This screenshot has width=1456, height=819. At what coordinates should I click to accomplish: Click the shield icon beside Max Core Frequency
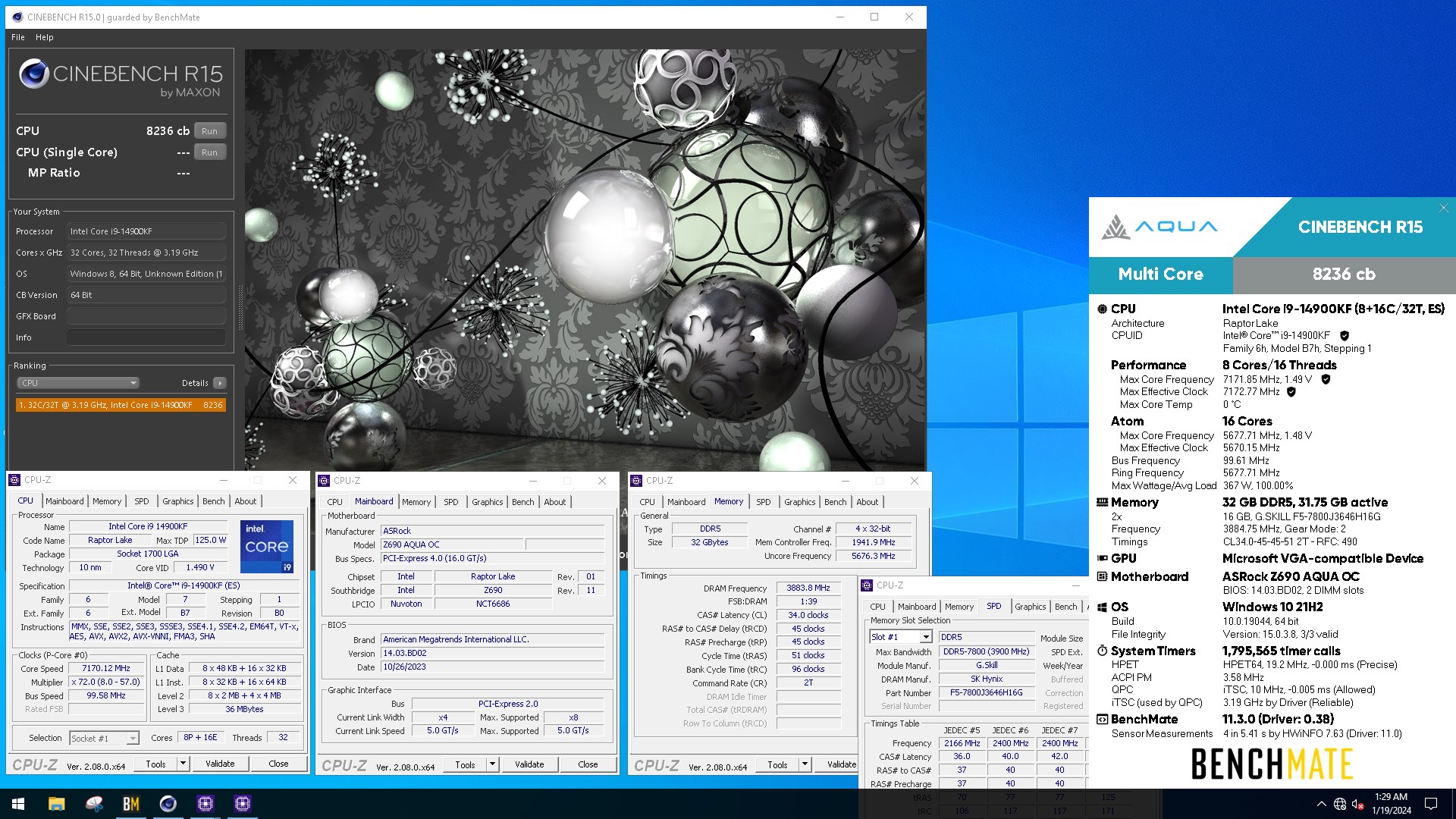[x=1326, y=379]
